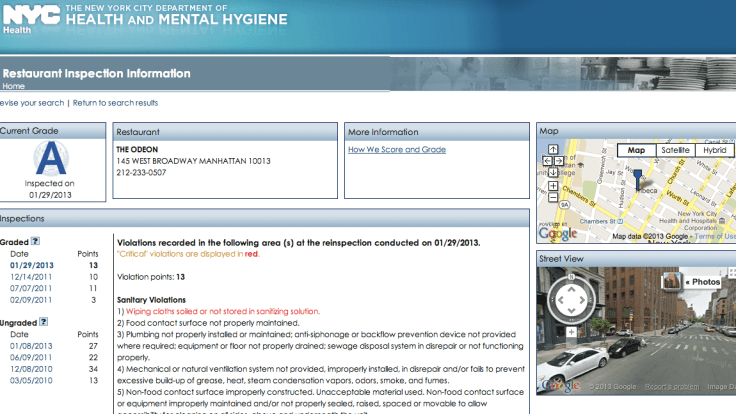Click the grade A badge icon

[50, 158]
